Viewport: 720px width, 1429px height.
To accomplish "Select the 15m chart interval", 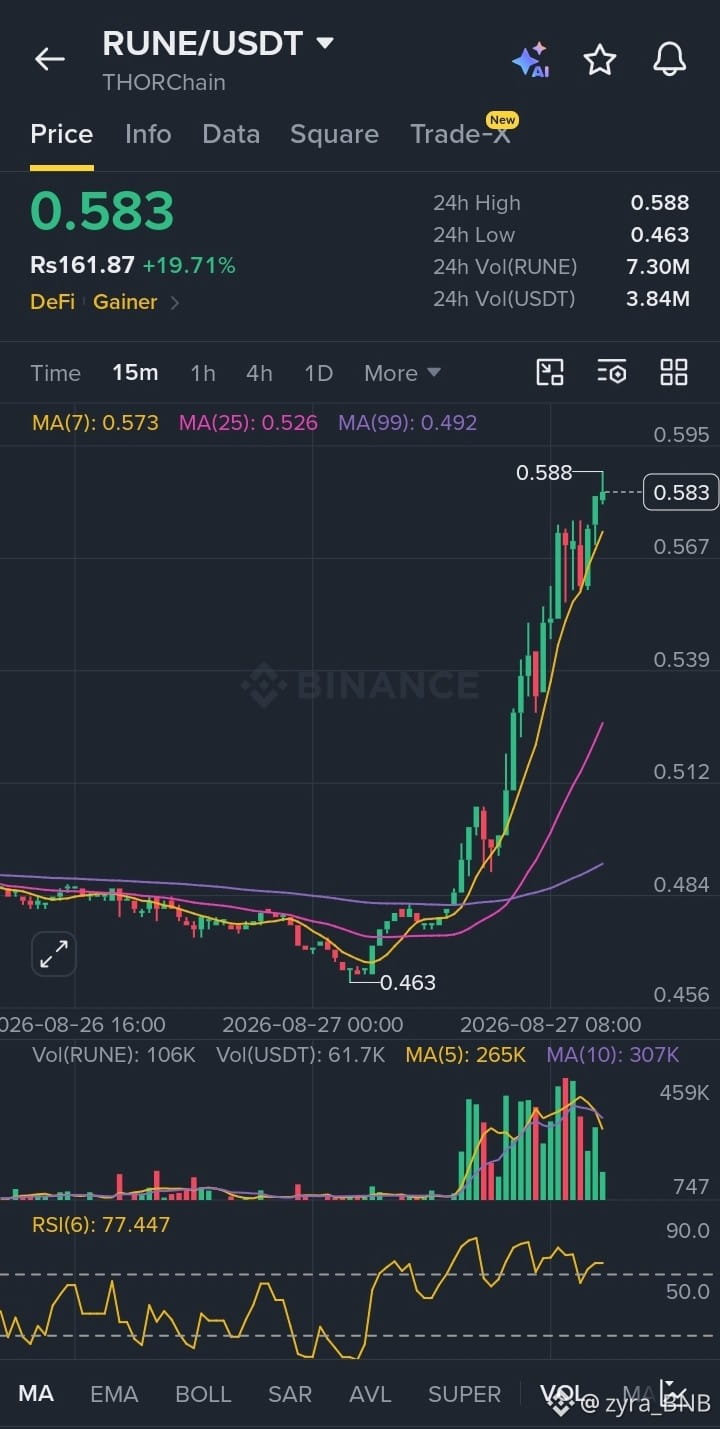I will (135, 373).
